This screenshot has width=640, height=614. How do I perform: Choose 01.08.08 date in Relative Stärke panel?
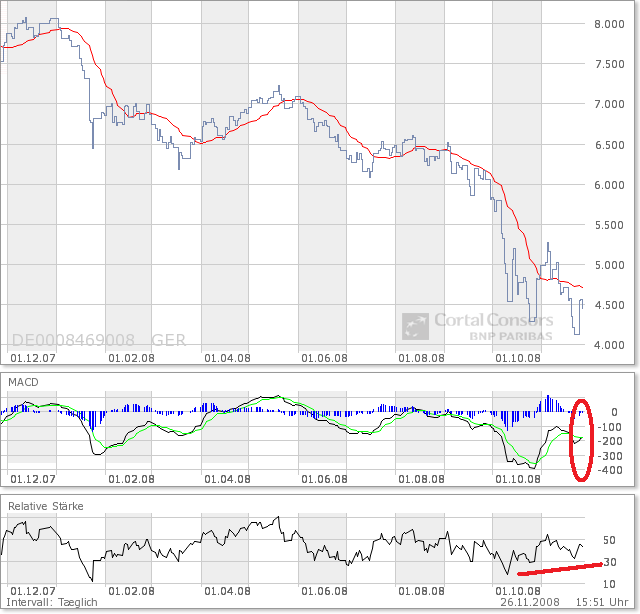click(421, 591)
